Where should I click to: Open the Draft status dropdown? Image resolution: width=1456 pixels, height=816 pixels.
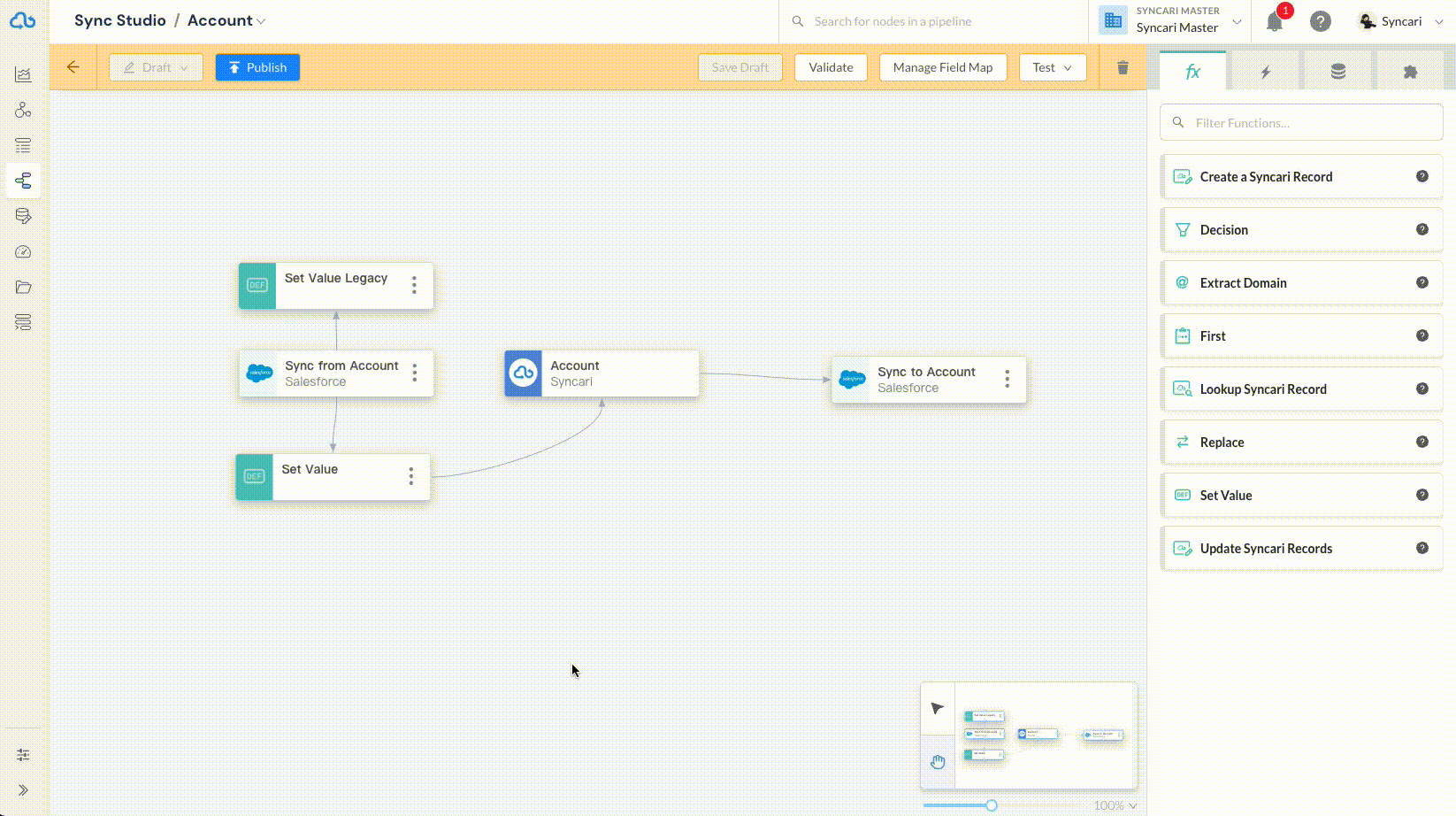click(156, 67)
